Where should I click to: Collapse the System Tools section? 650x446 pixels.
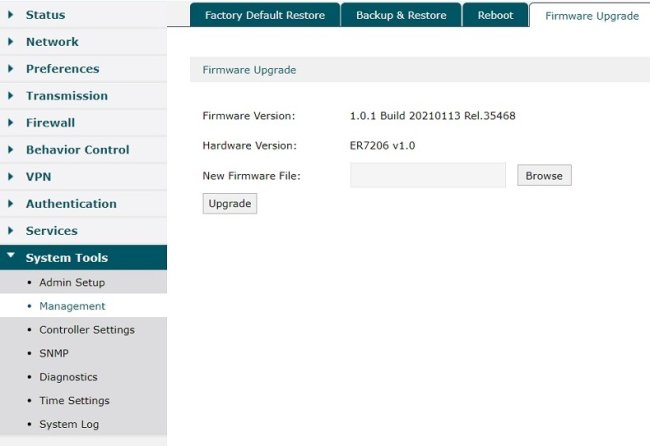click(x=66, y=258)
